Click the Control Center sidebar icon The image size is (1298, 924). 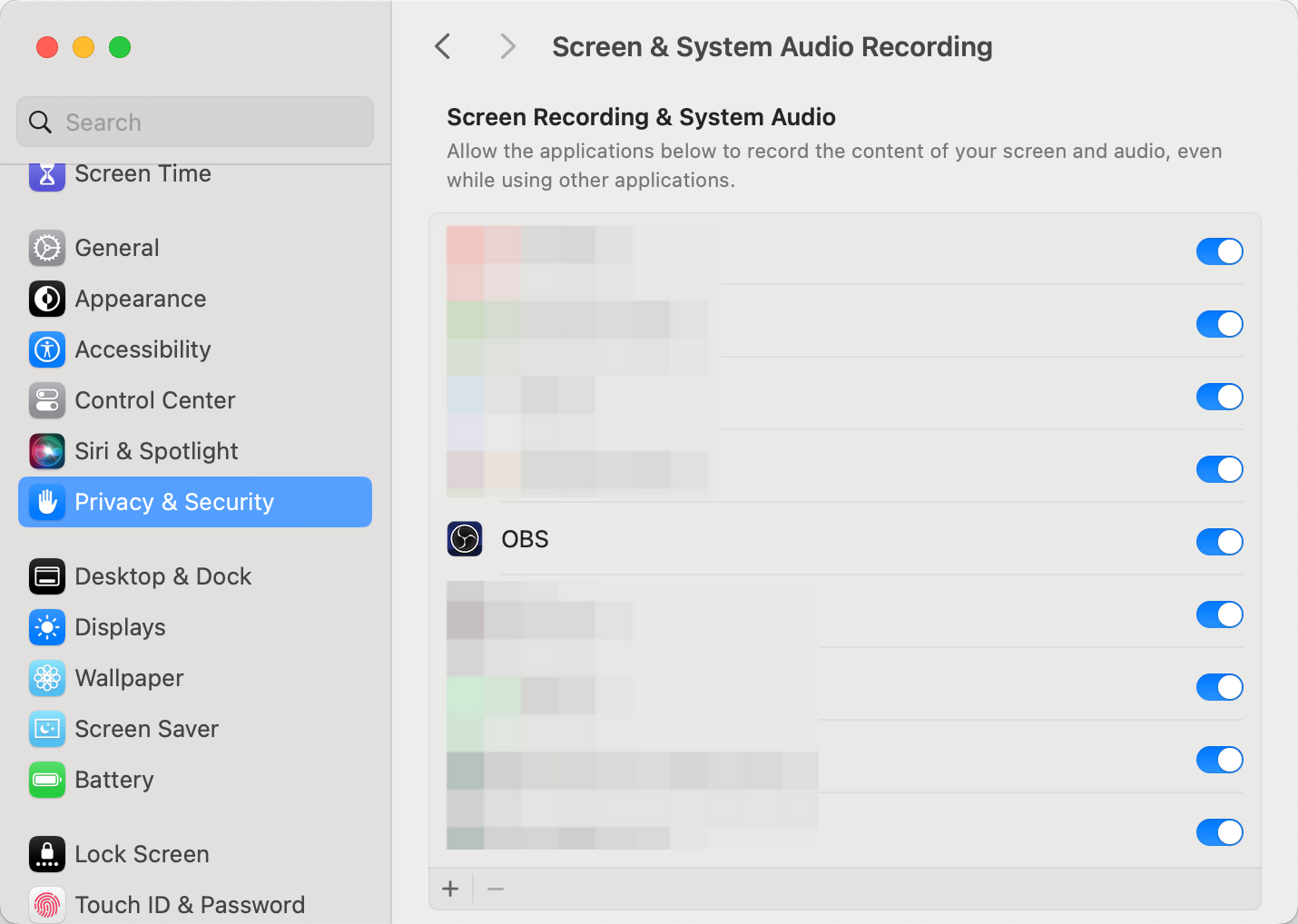46,400
